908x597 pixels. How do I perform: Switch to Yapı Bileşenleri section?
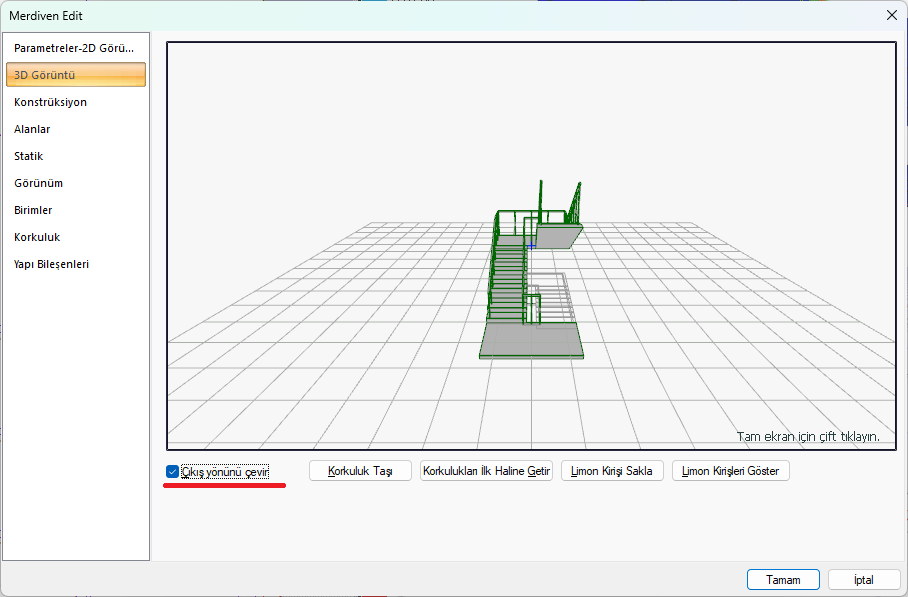tap(75, 264)
